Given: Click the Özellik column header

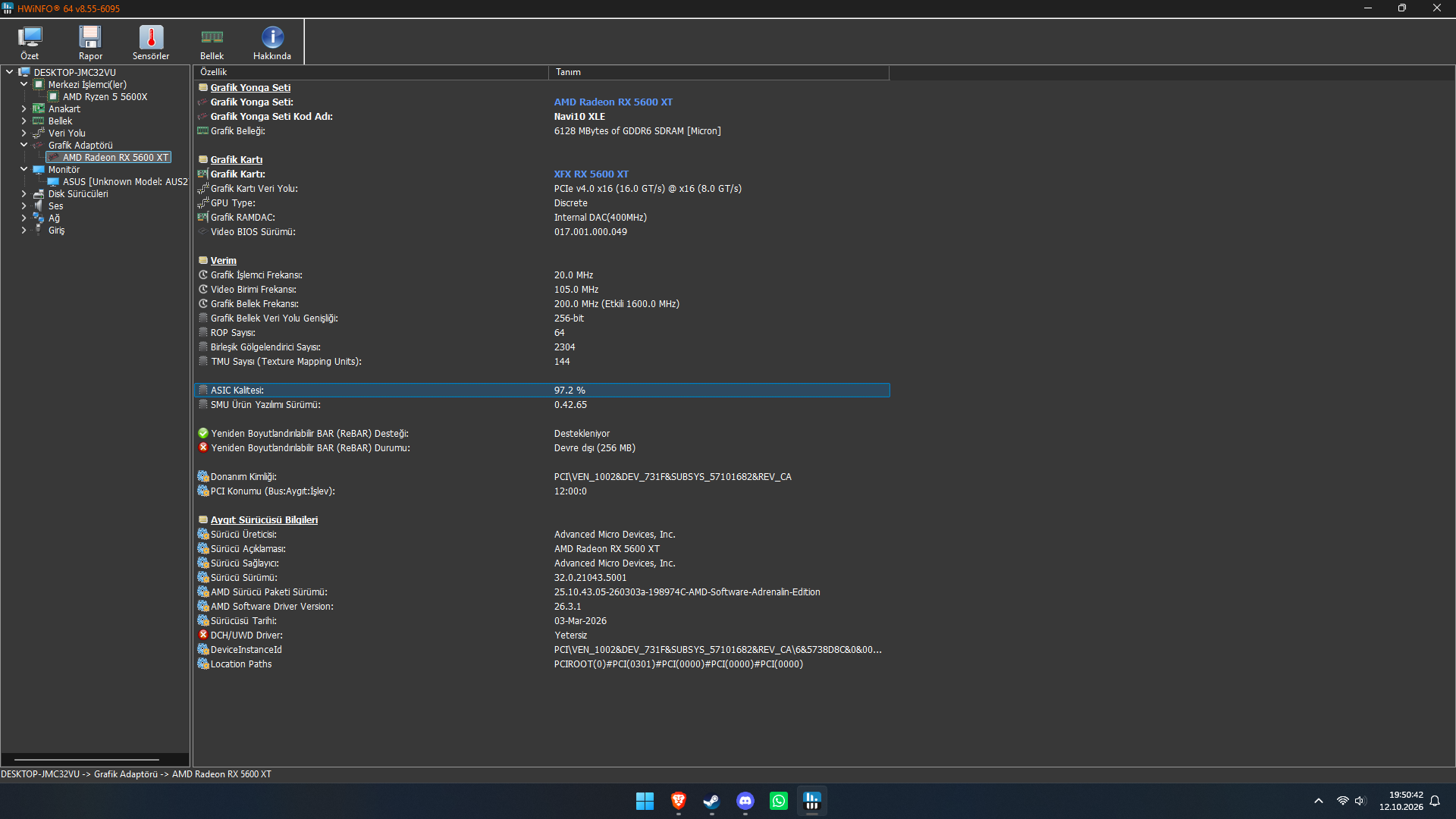Looking at the screenshot, I should 371,72.
